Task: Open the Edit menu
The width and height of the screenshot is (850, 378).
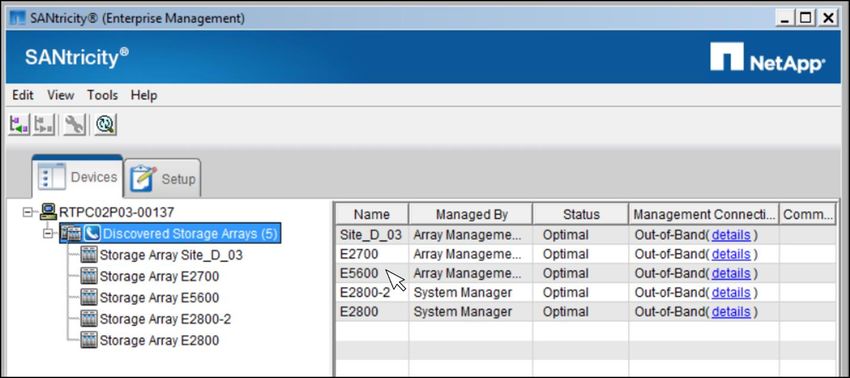Action: coord(23,95)
